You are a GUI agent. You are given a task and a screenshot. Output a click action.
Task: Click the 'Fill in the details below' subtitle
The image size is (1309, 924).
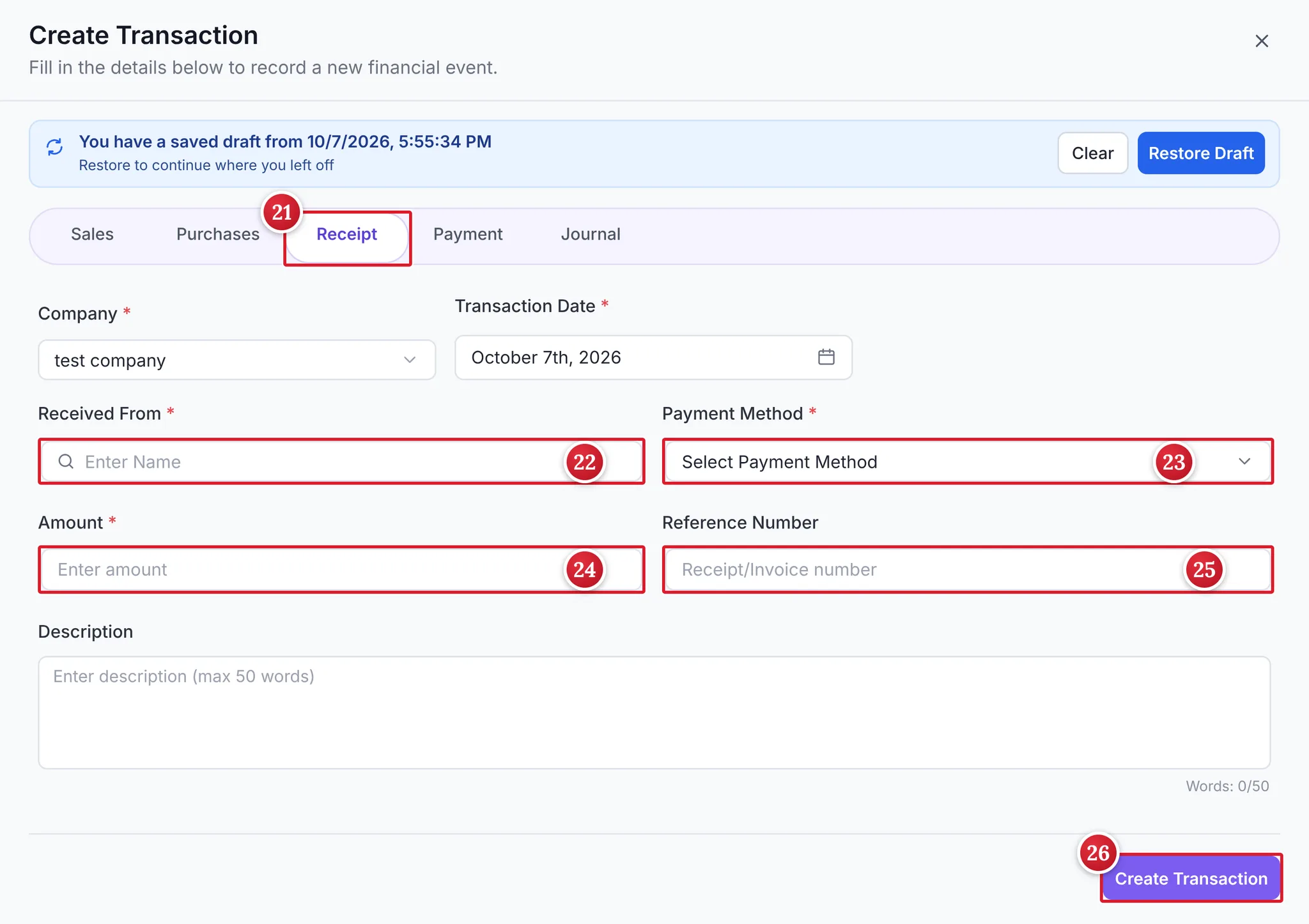[x=263, y=68]
